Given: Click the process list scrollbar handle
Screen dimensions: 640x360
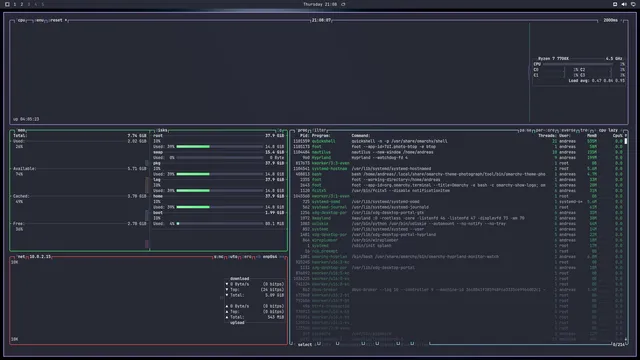Looking at the screenshot, I should (626, 141).
